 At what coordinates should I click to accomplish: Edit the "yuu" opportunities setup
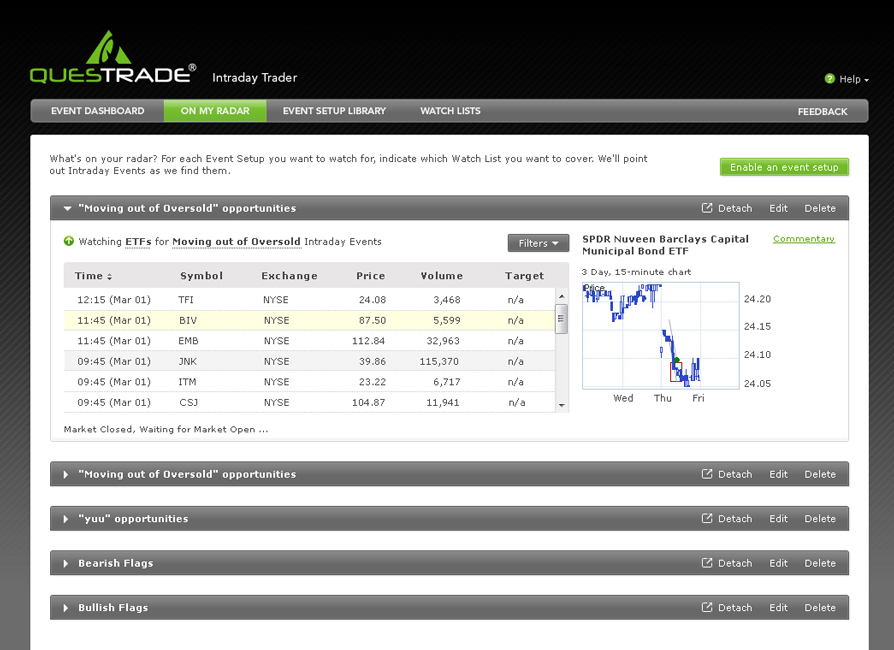coord(778,518)
